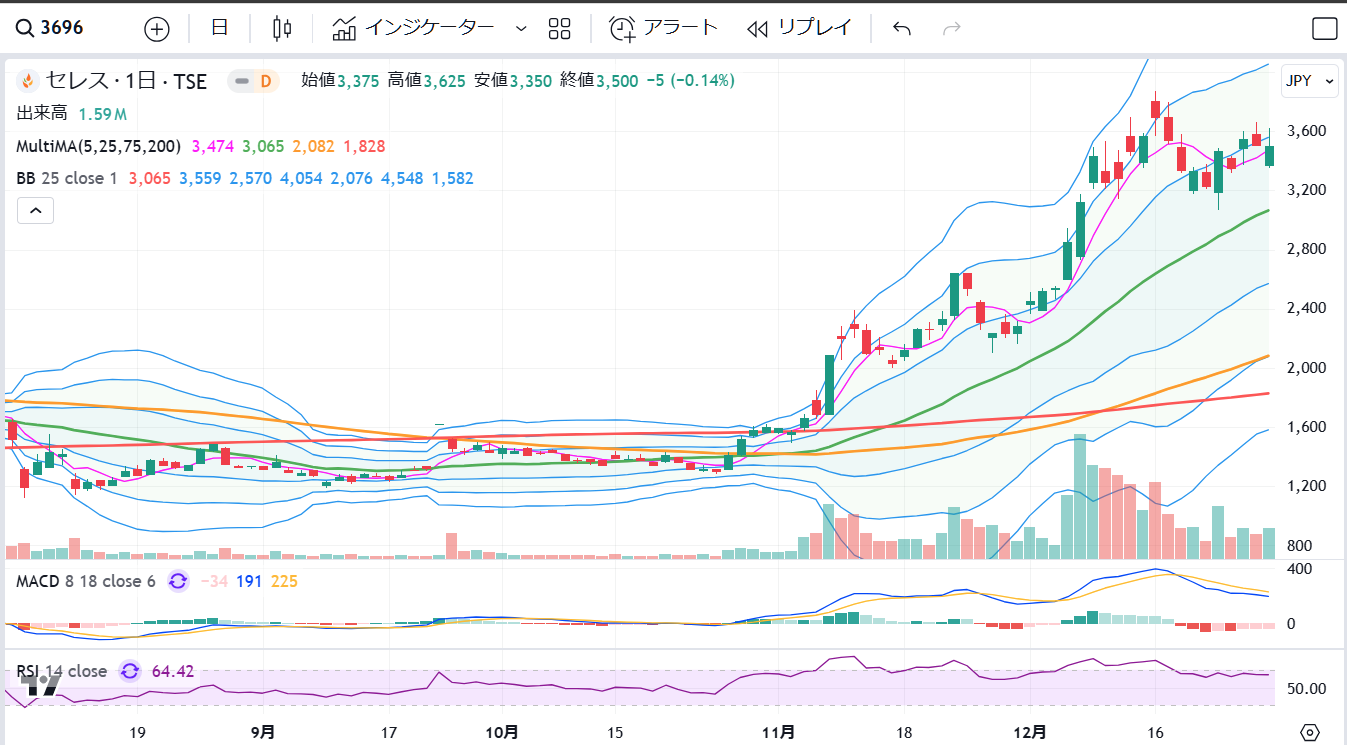Open the indicator templates grid icon

coord(560,28)
